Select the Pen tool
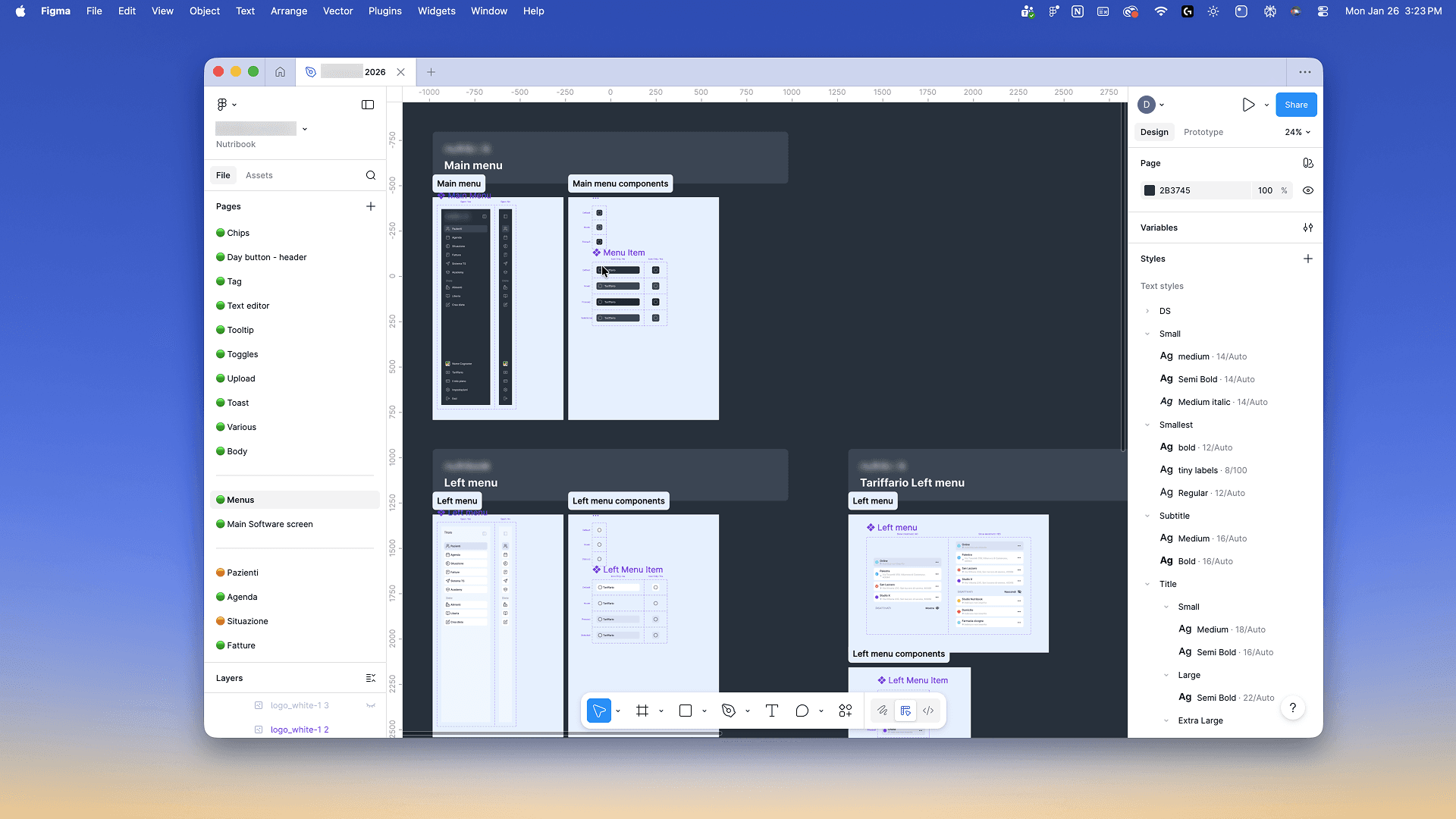The width and height of the screenshot is (1456, 819). [729, 711]
